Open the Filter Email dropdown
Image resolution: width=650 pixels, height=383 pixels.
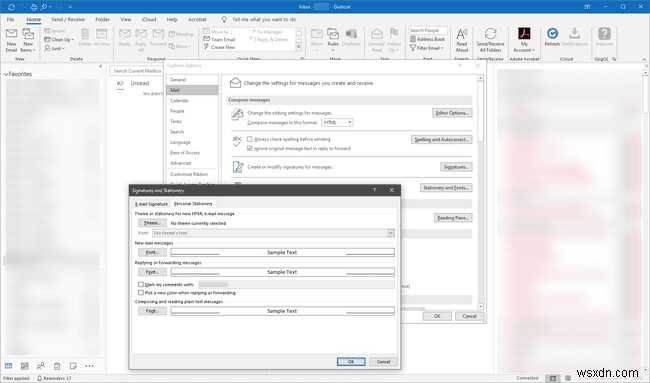(x=427, y=48)
